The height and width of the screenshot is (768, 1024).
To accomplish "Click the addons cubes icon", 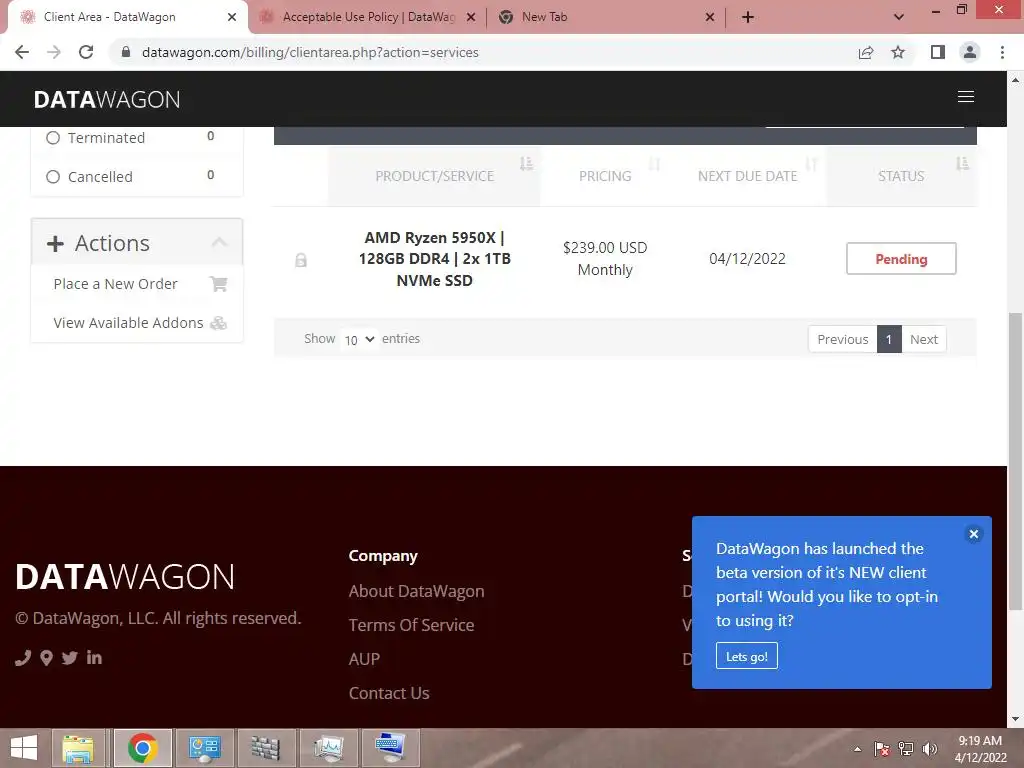I will point(219,323).
